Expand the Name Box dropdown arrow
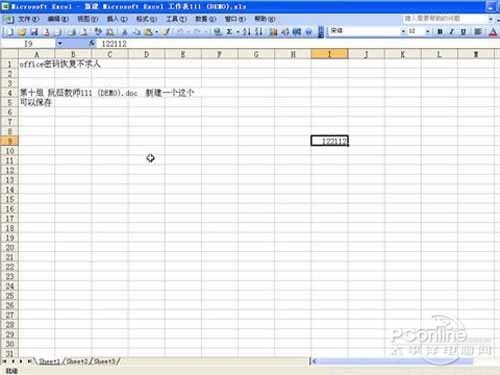Screen dimensions: 500x375 point(60,43)
